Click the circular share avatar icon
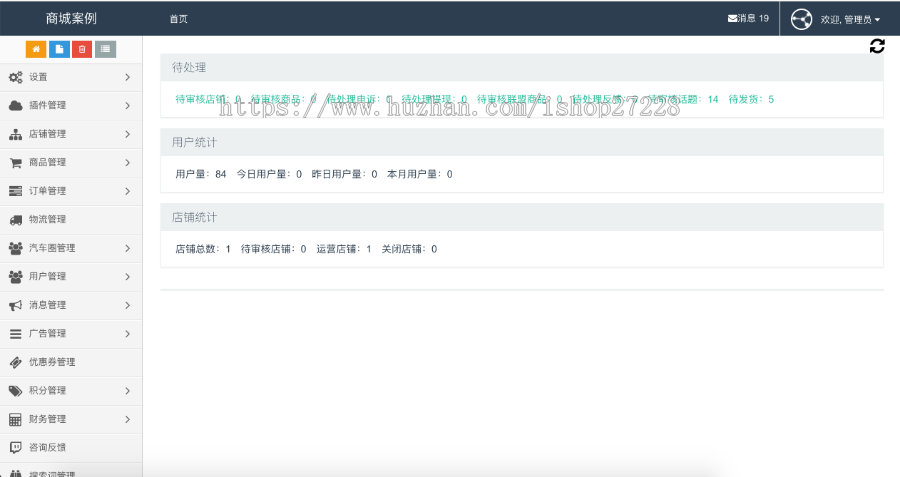Image resolution: width=900 pixels, height=477 pixels. (801, 19)
